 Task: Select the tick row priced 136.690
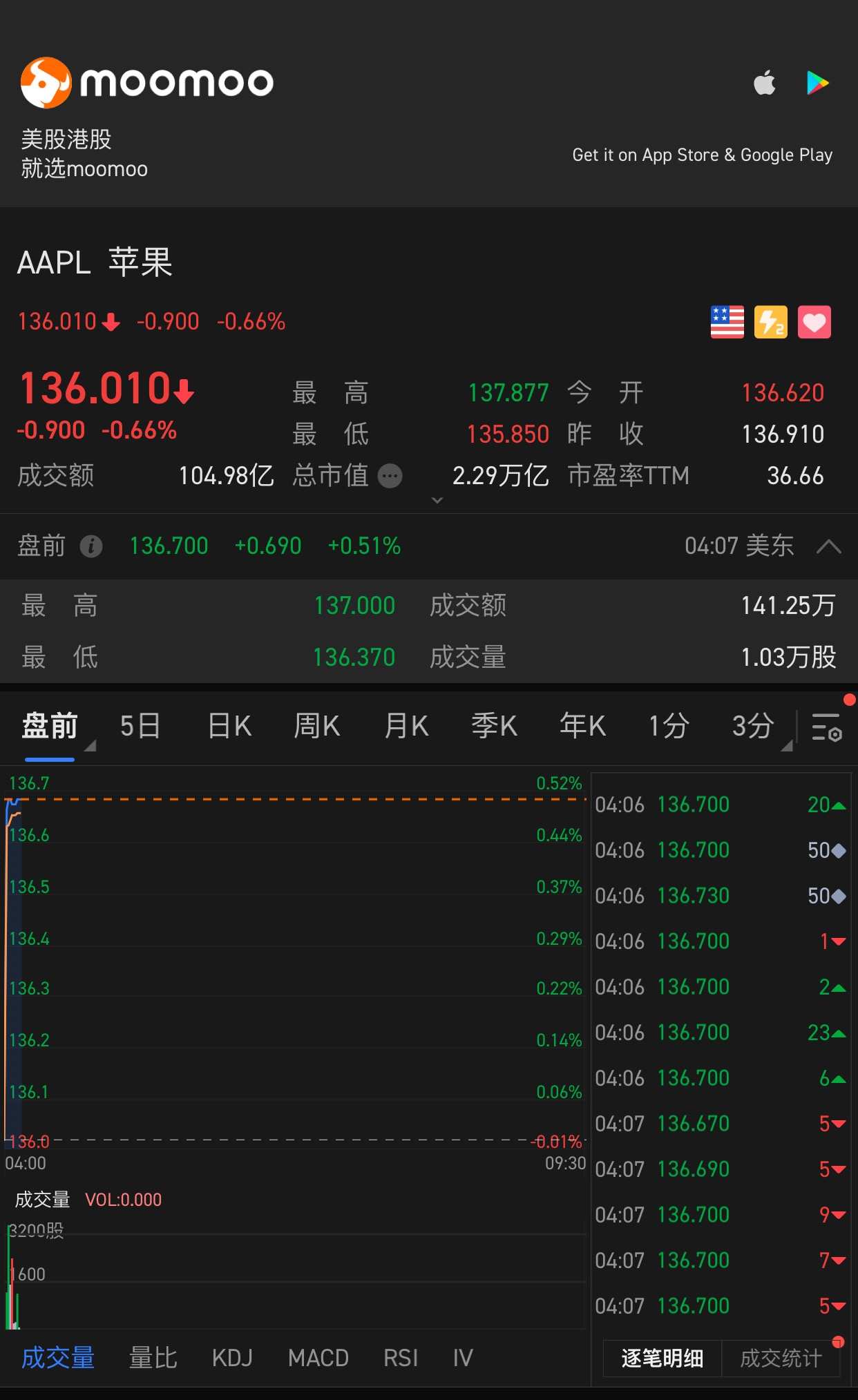coord(721,1169)
